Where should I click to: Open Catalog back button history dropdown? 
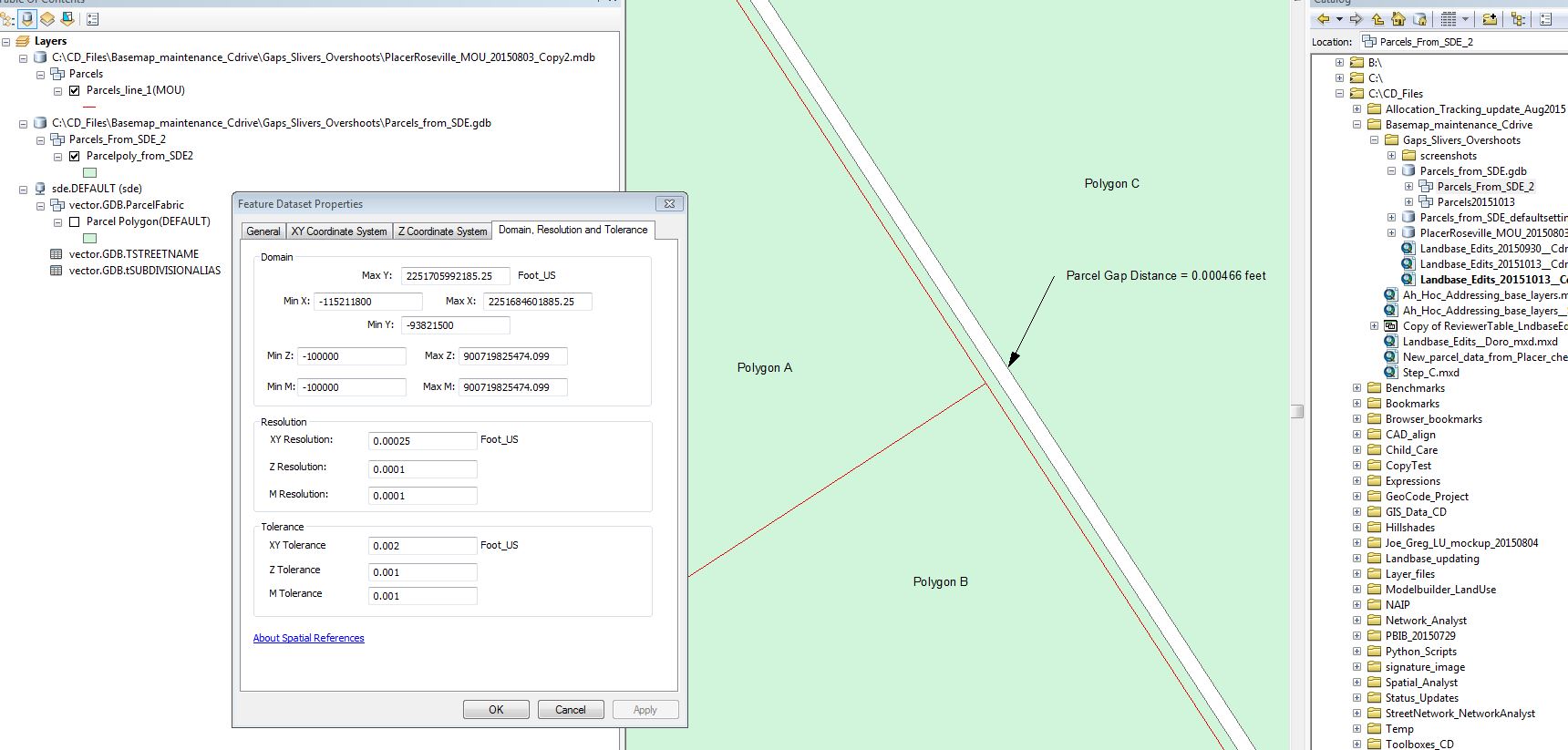pos(1339,19)
